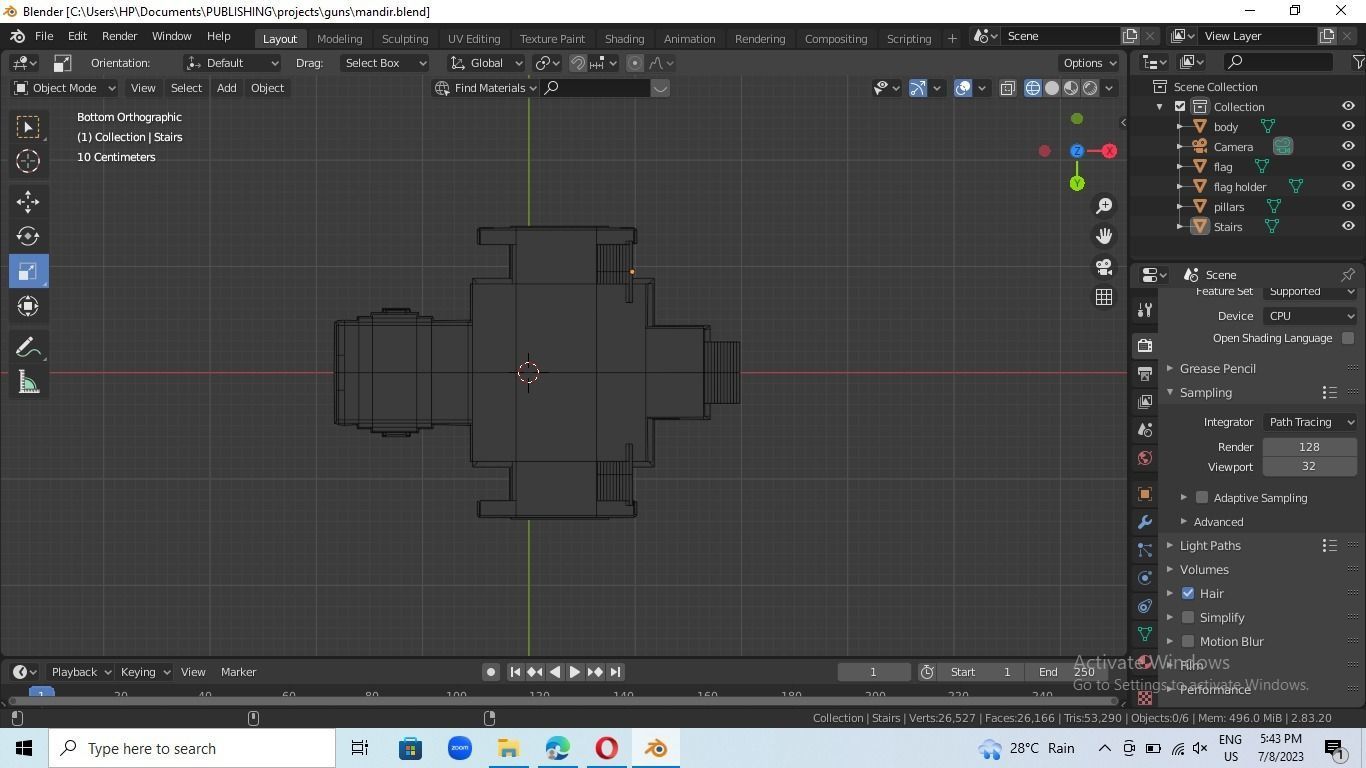1366x768 pixels.
Task: Play the animation forward
Action: click(574, 672)
